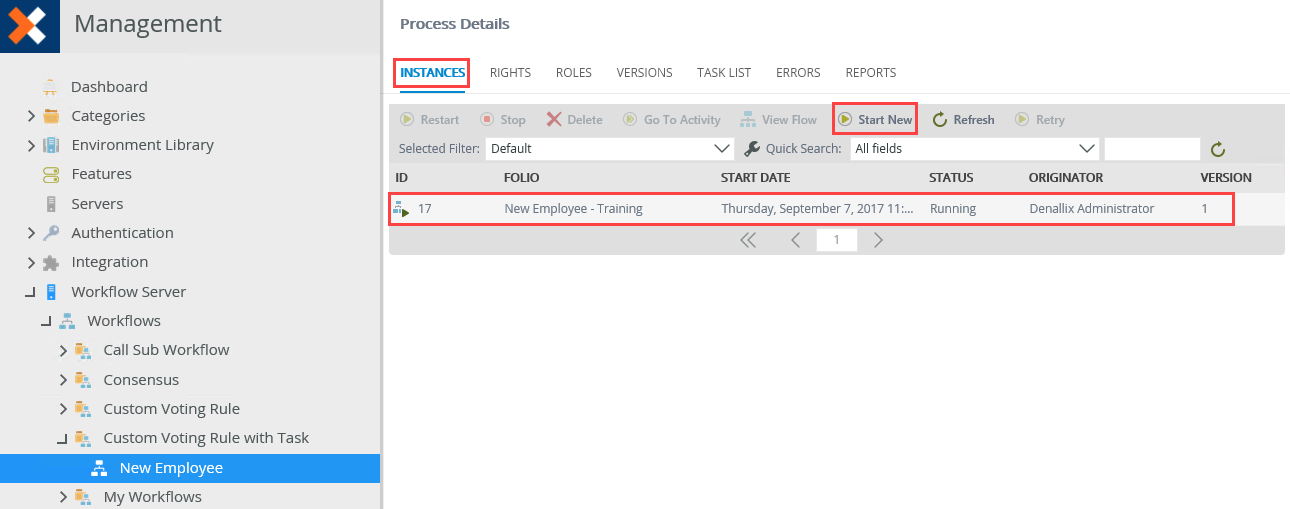Image resolution: width=1290 pixels, height=509 pixels.
Task: Click the Custom Voting Rule folder icon
Action: (x=83, y=409)
